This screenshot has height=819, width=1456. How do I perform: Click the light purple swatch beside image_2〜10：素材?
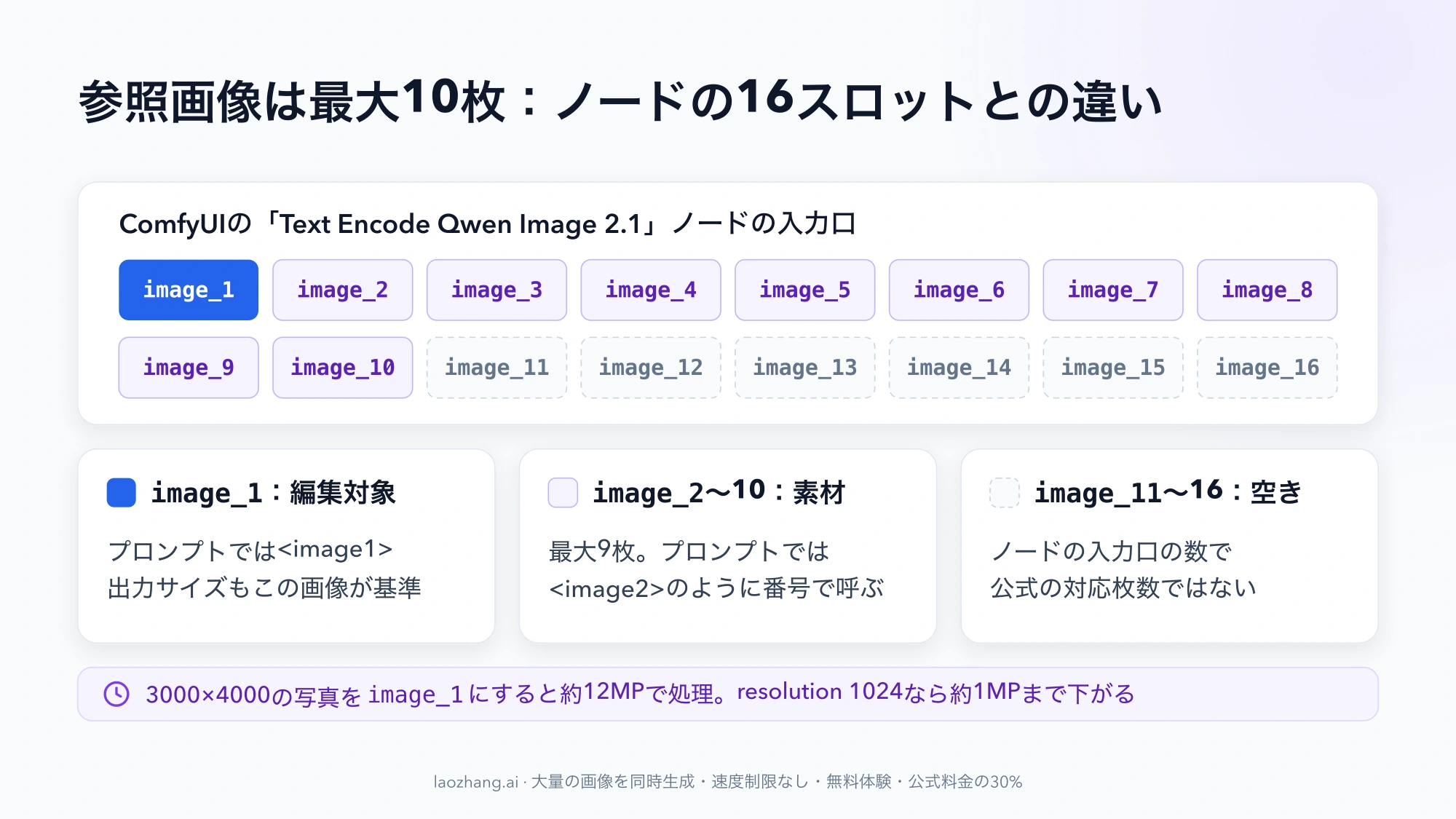coord(563,492)
